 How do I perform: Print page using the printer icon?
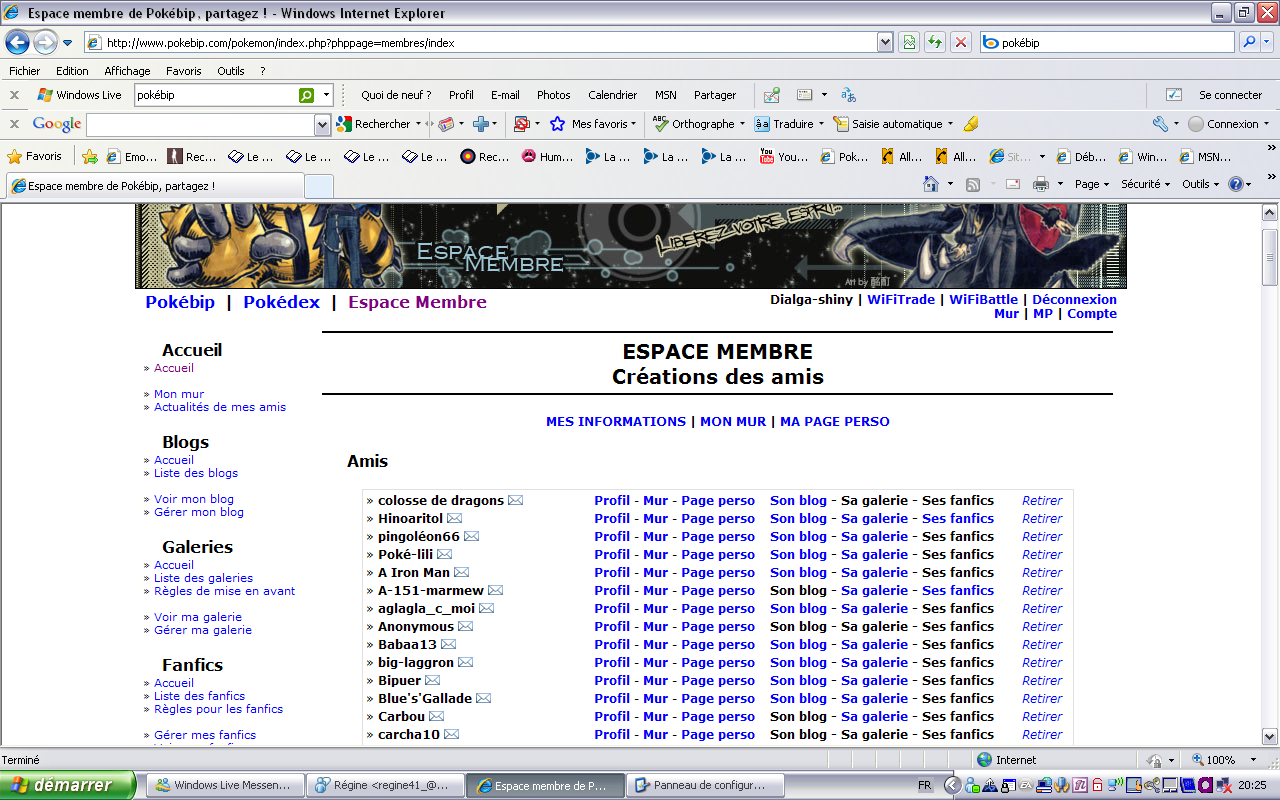click(x=1040, y=184)
